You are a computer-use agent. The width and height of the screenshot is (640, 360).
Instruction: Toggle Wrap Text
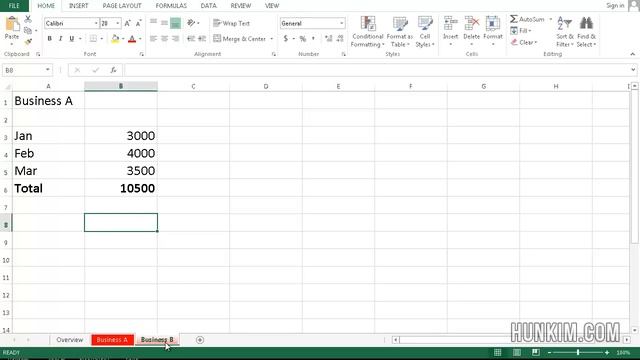231,23
